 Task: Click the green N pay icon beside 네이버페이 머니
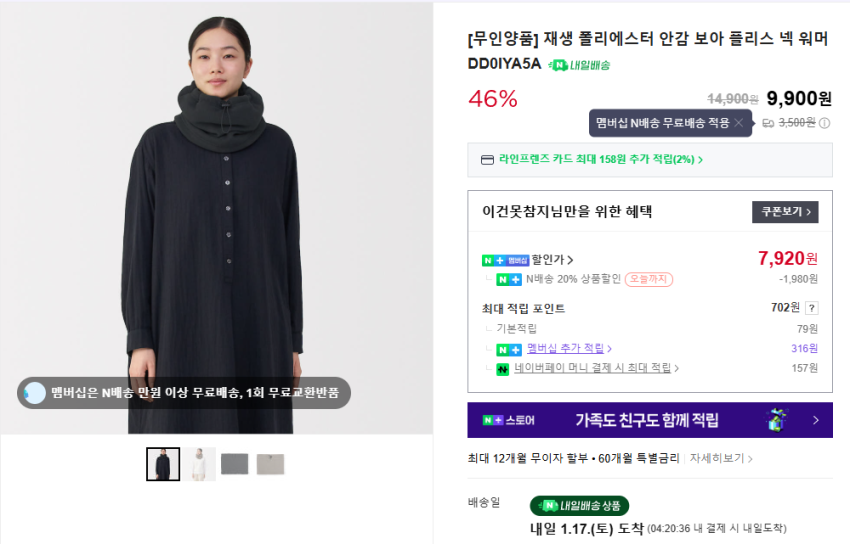[503, 369]
